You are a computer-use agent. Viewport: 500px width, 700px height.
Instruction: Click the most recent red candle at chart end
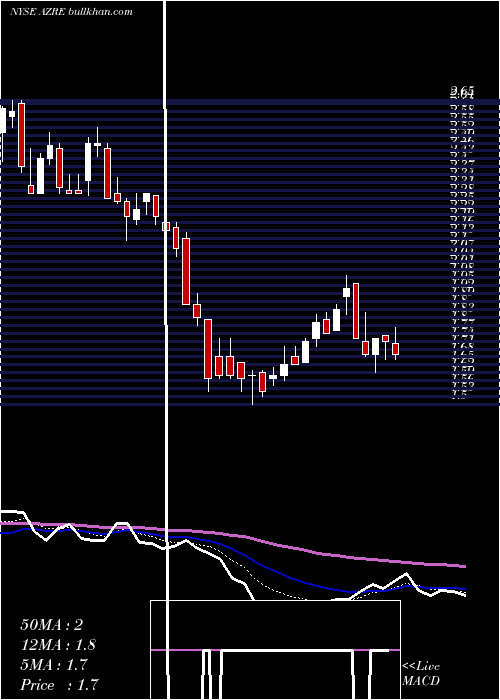(x=395, y=349)
